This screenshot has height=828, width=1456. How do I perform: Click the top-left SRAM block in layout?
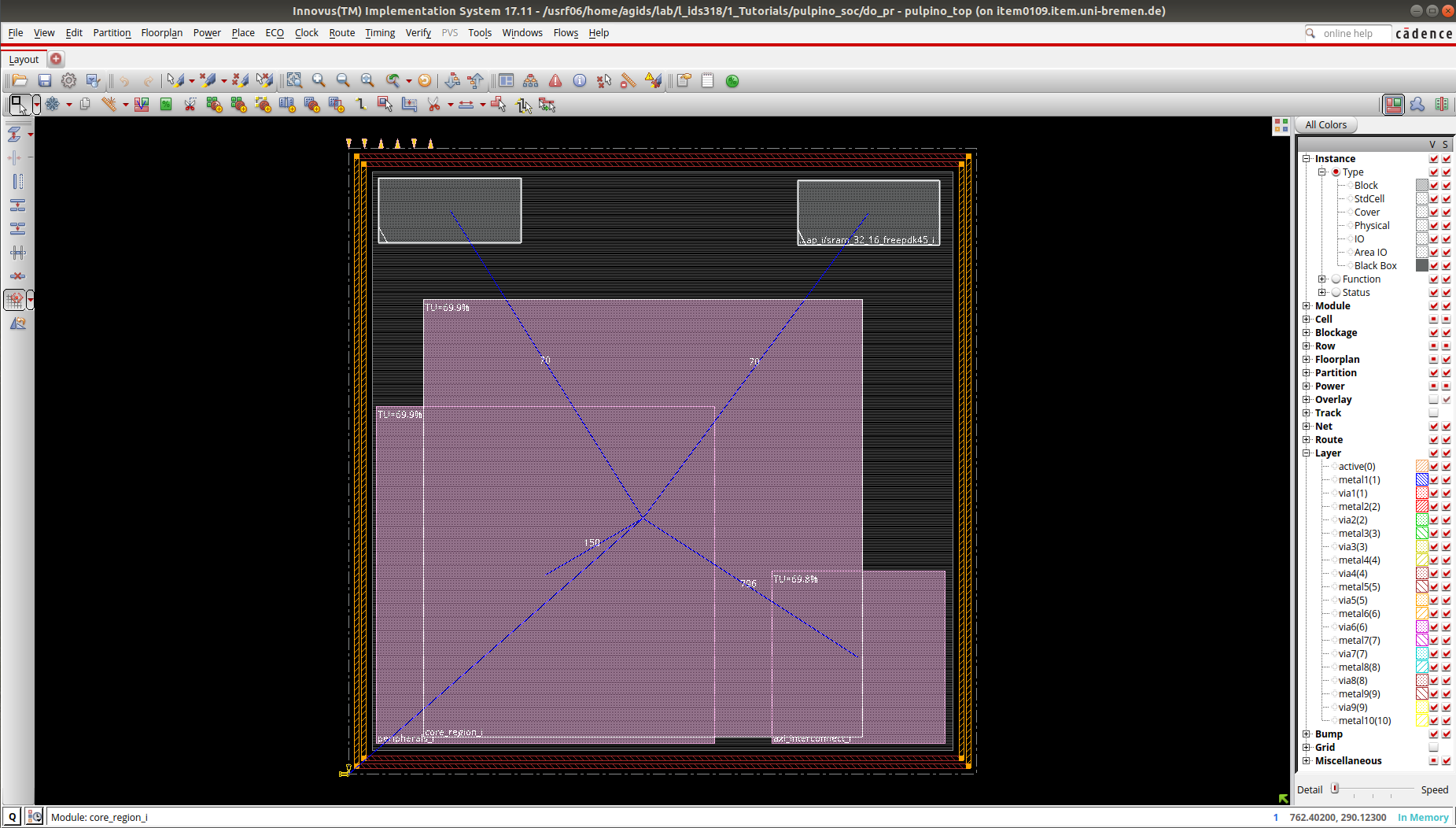coord(449,210)
